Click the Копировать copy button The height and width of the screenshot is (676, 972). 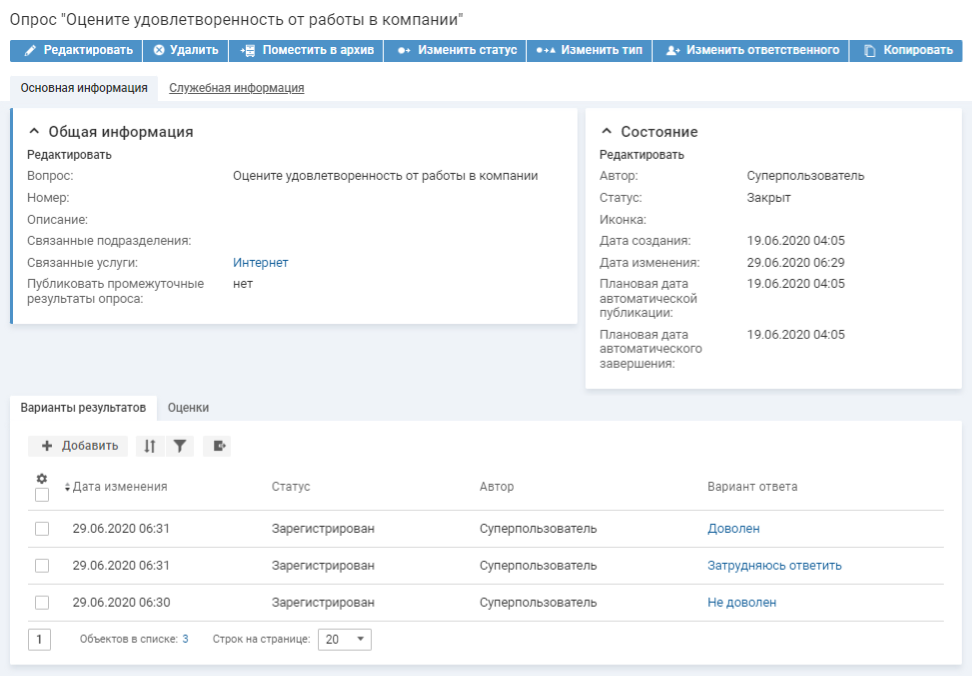907,50
